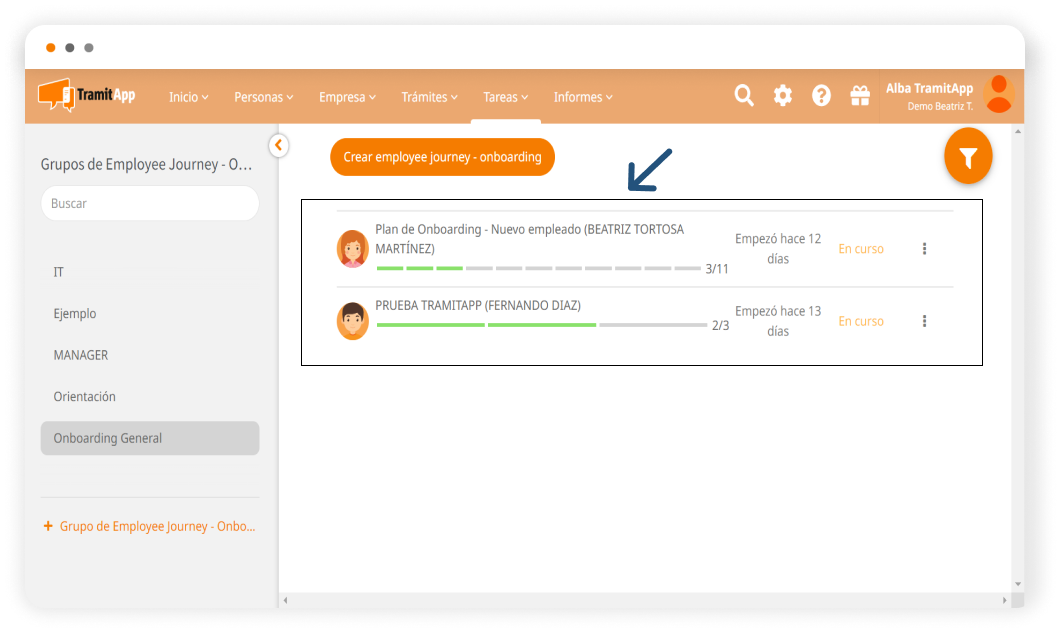Click the search magnifier icon
1061x633 pixels.
743,96
